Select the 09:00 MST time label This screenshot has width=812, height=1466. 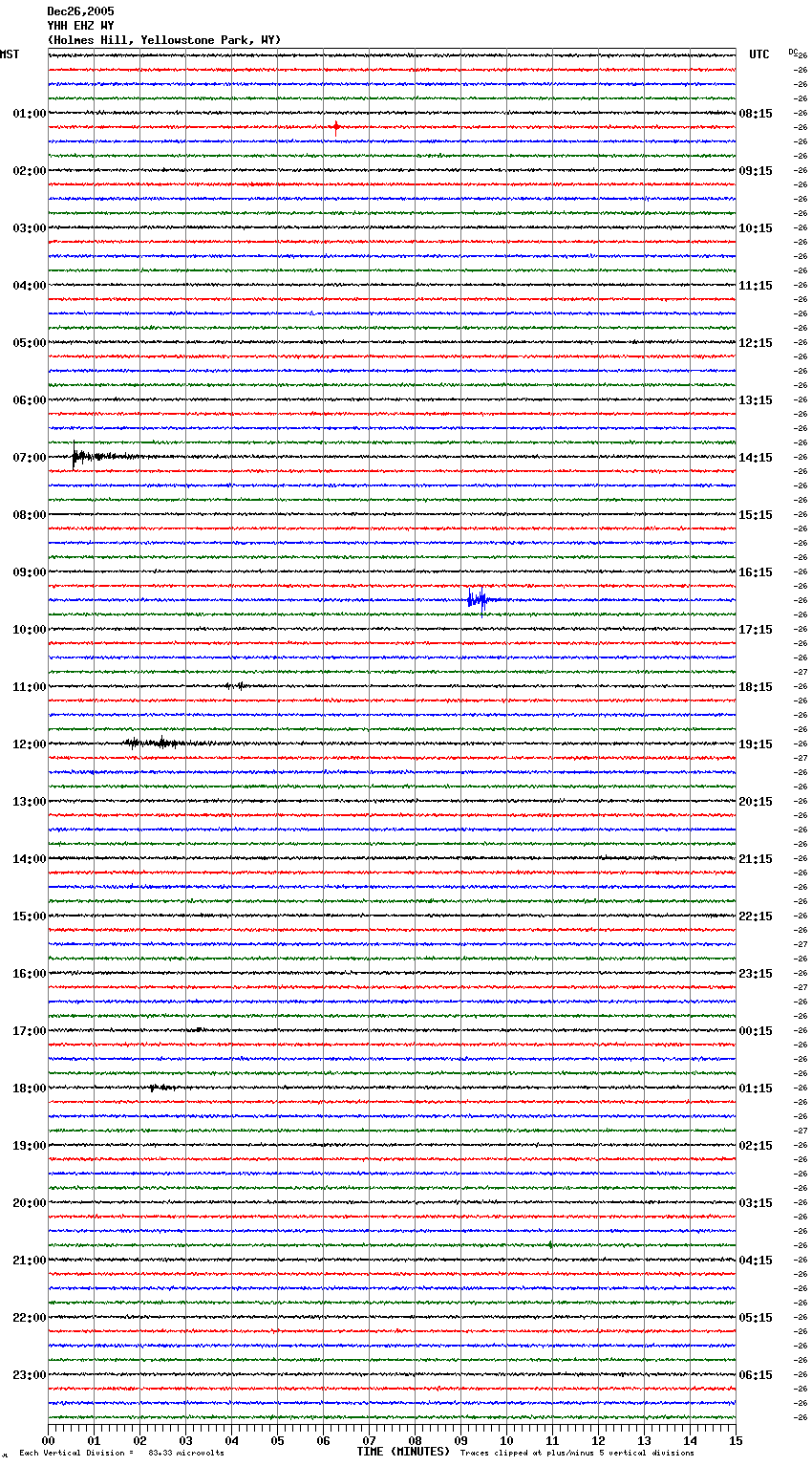point(30,572)
